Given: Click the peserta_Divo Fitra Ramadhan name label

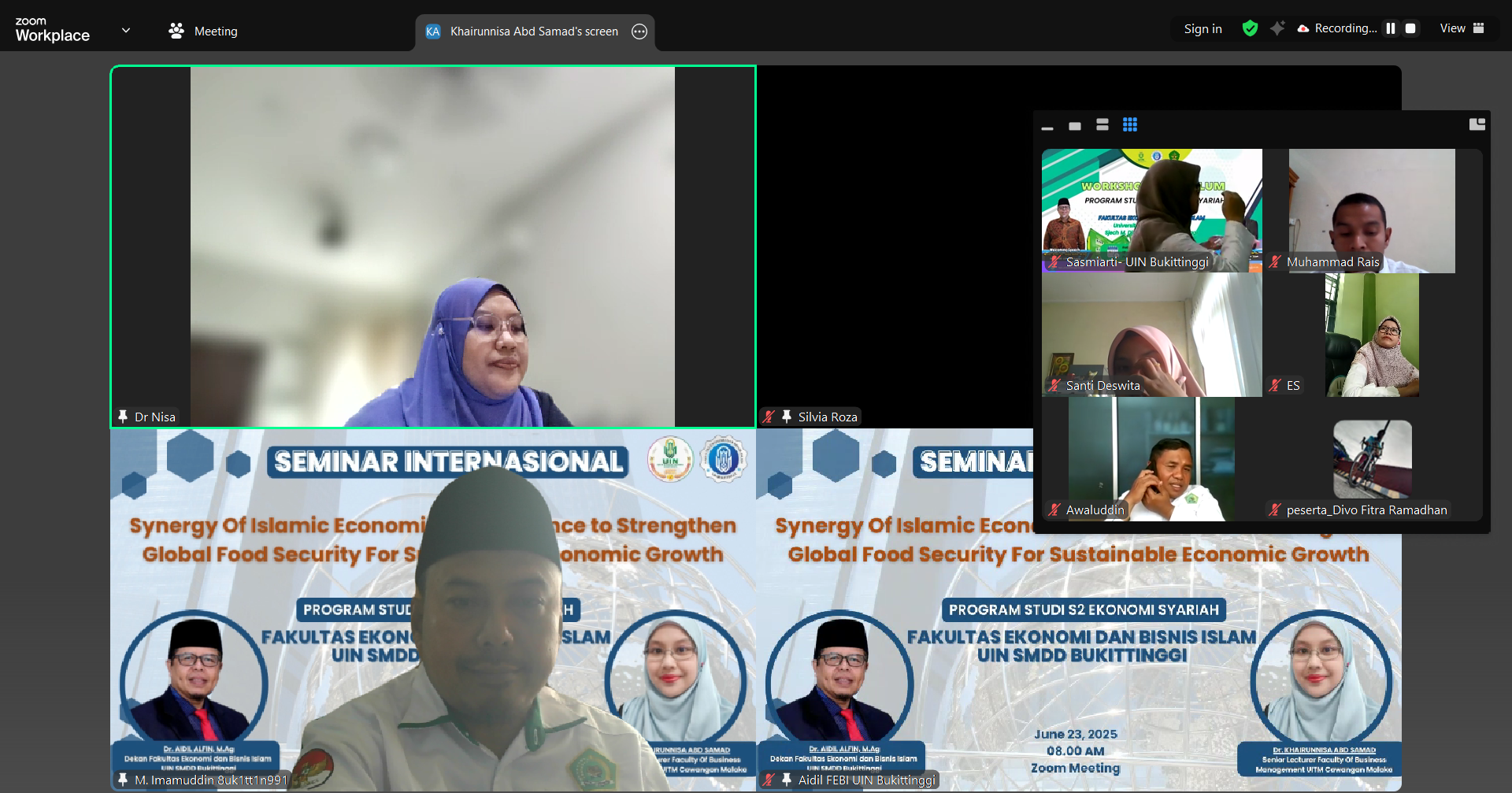Looking at the screenshot, I should pyautogui.click(x=1366, y=510).
